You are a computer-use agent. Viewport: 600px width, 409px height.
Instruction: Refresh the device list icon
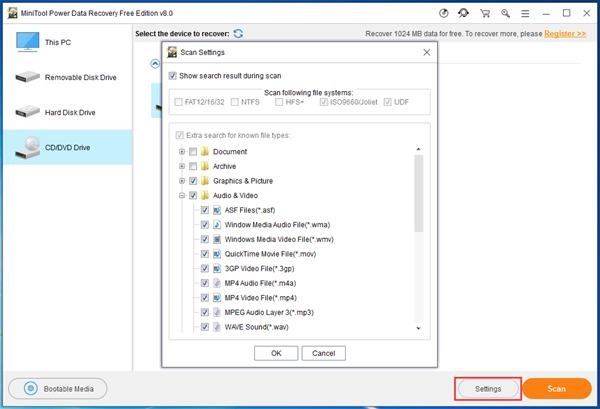(238, 33)
